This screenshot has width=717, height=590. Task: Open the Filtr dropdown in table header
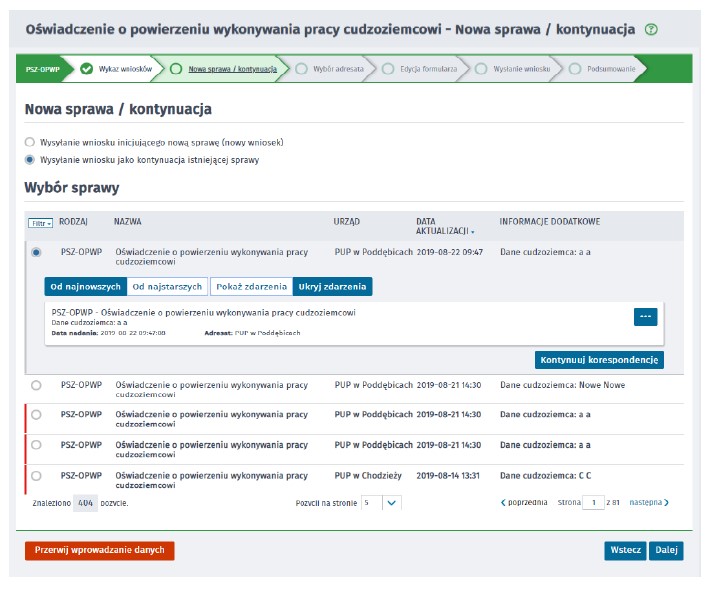[x=40, y=223]
